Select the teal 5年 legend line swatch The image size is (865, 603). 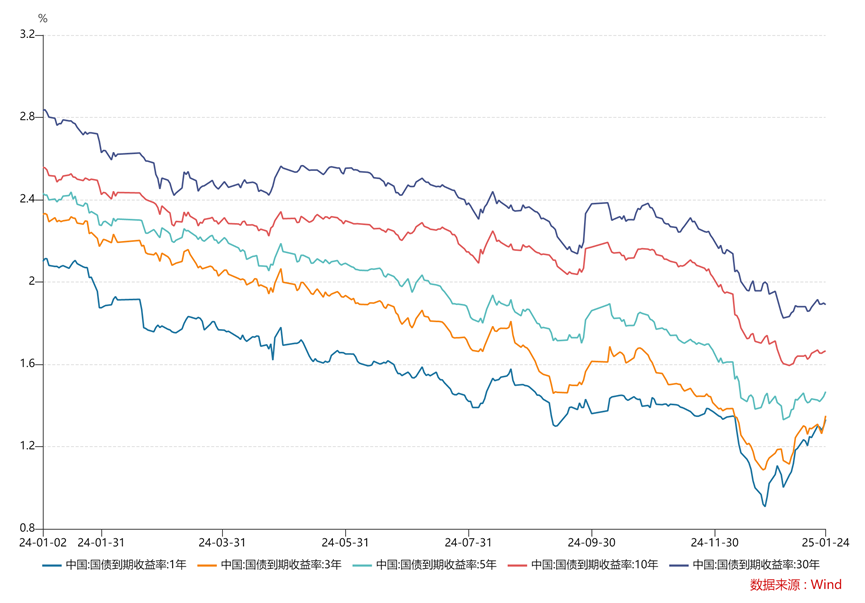tap(364, 565)
